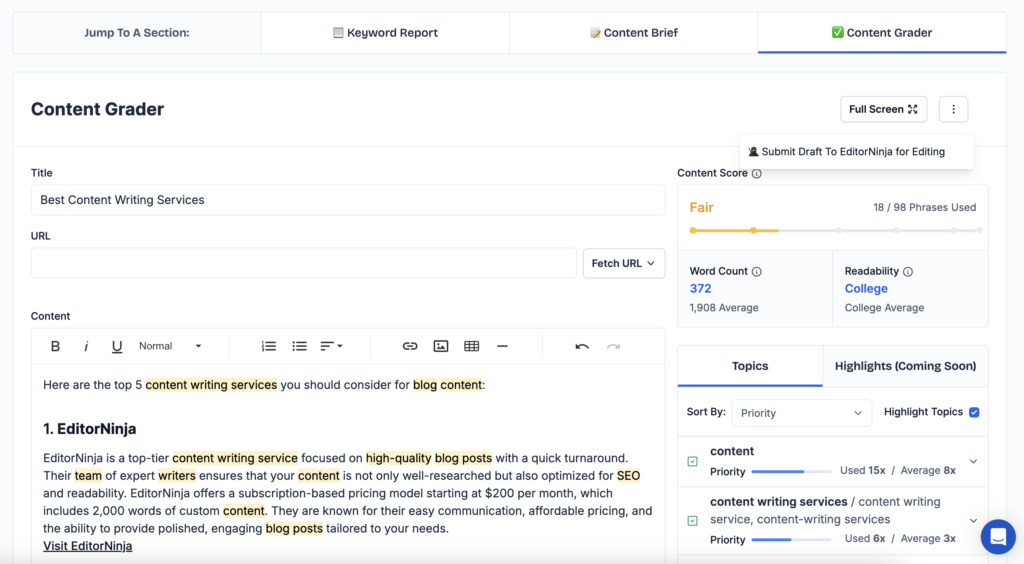This screenshot has width=1024, height=564.
Task: Redo the last undone edit
Action: point(613,346)
